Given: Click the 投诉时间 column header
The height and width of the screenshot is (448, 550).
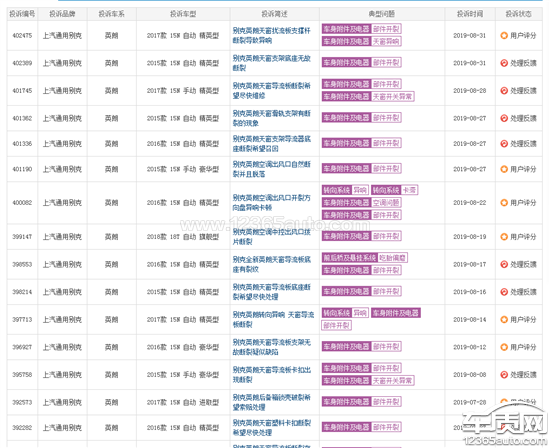Looking at the screenshot, I should tap(470, 14).
